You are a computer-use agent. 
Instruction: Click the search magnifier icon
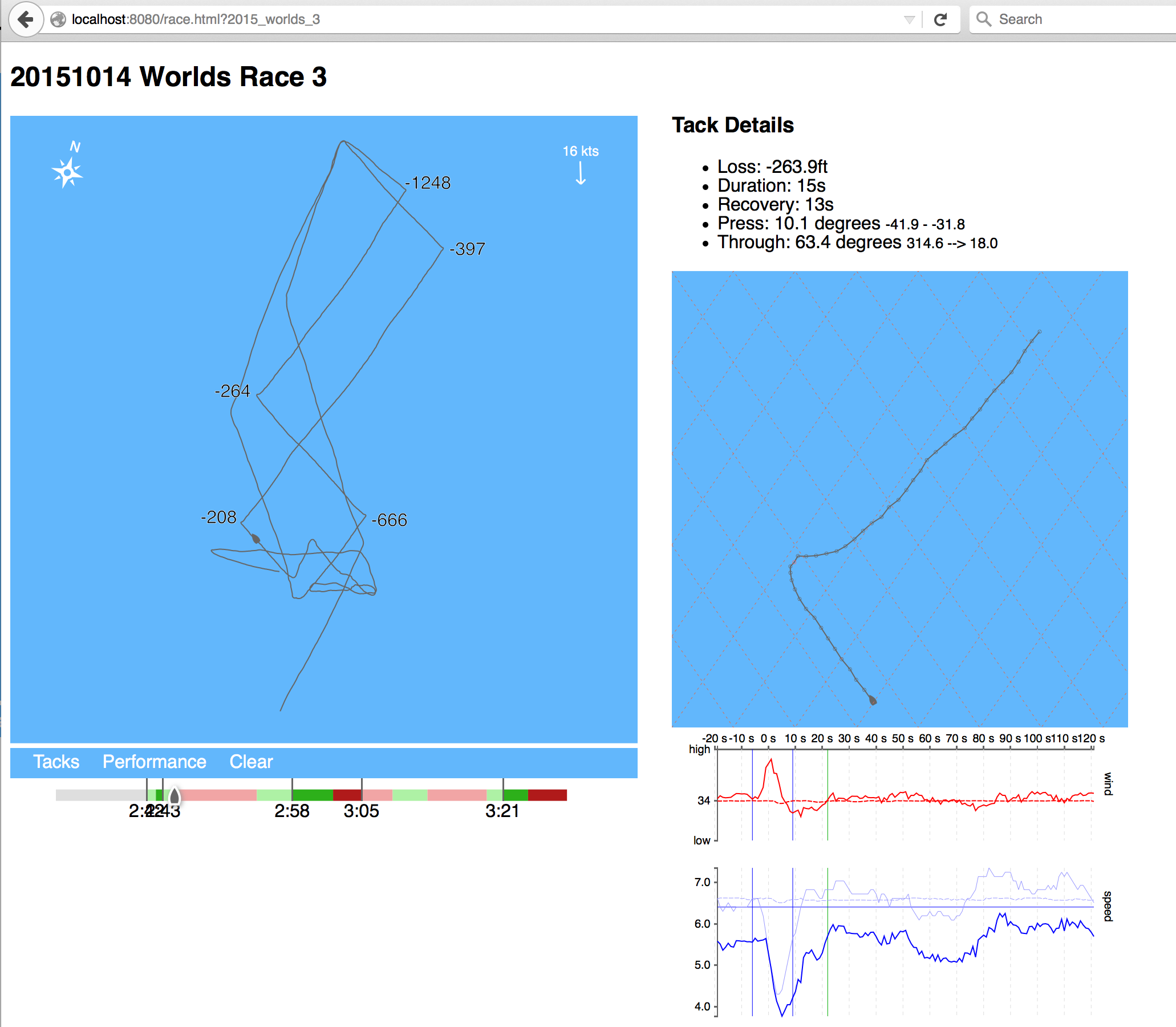984,19
